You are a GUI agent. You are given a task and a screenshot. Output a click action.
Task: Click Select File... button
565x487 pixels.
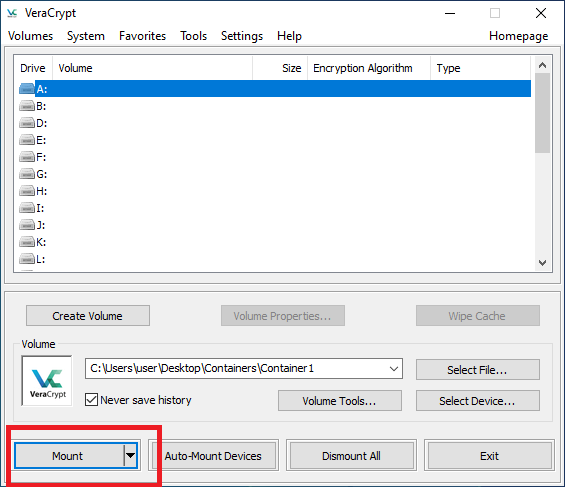click(x=478, y=370)
